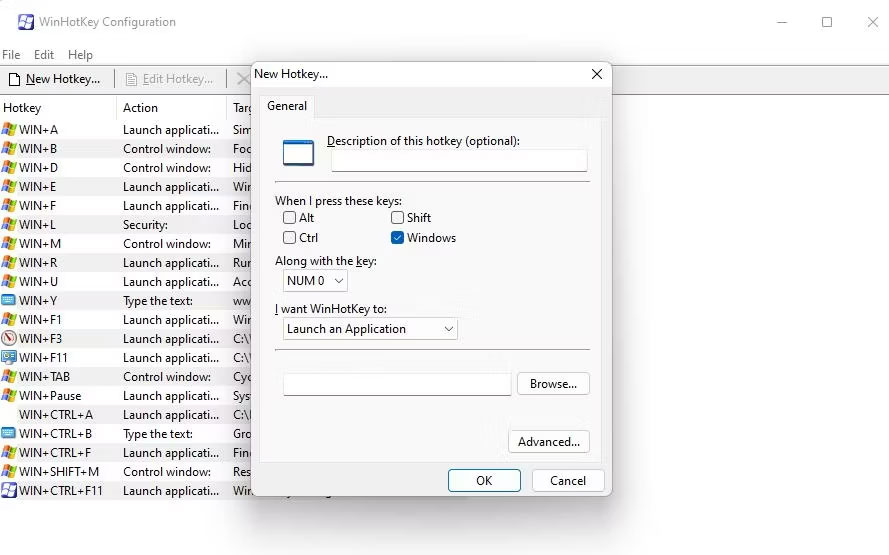Screen dimensions: 889x555
Task: Open the Advanced... settings button
Action: (549, 442)
